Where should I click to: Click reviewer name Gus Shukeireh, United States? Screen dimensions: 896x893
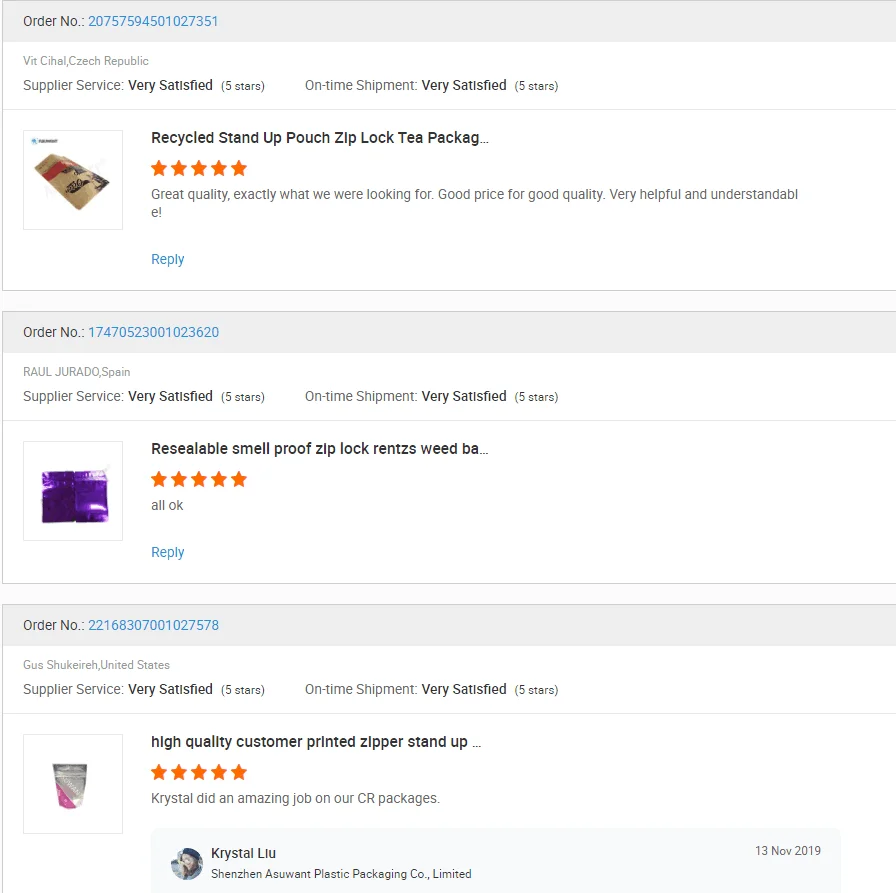tap(96, 665)
